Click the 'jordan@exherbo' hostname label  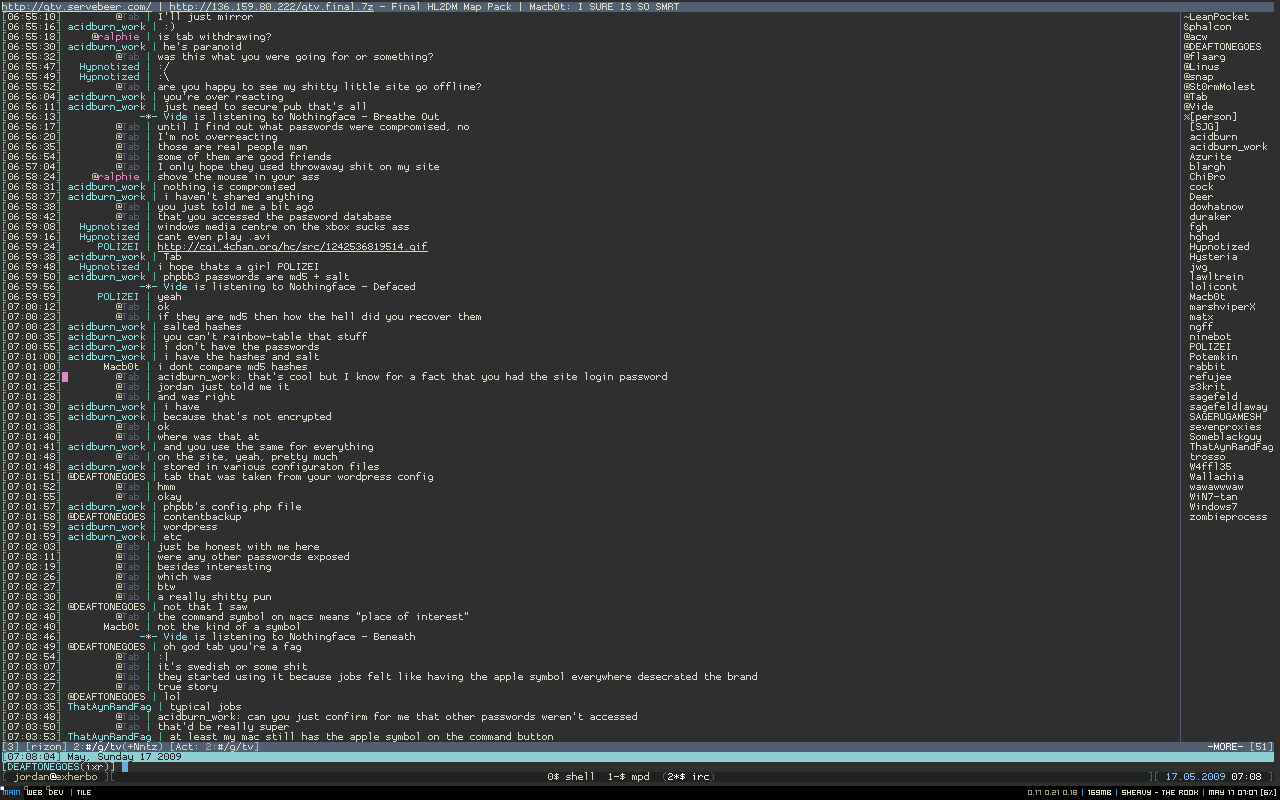coord(56,777)
